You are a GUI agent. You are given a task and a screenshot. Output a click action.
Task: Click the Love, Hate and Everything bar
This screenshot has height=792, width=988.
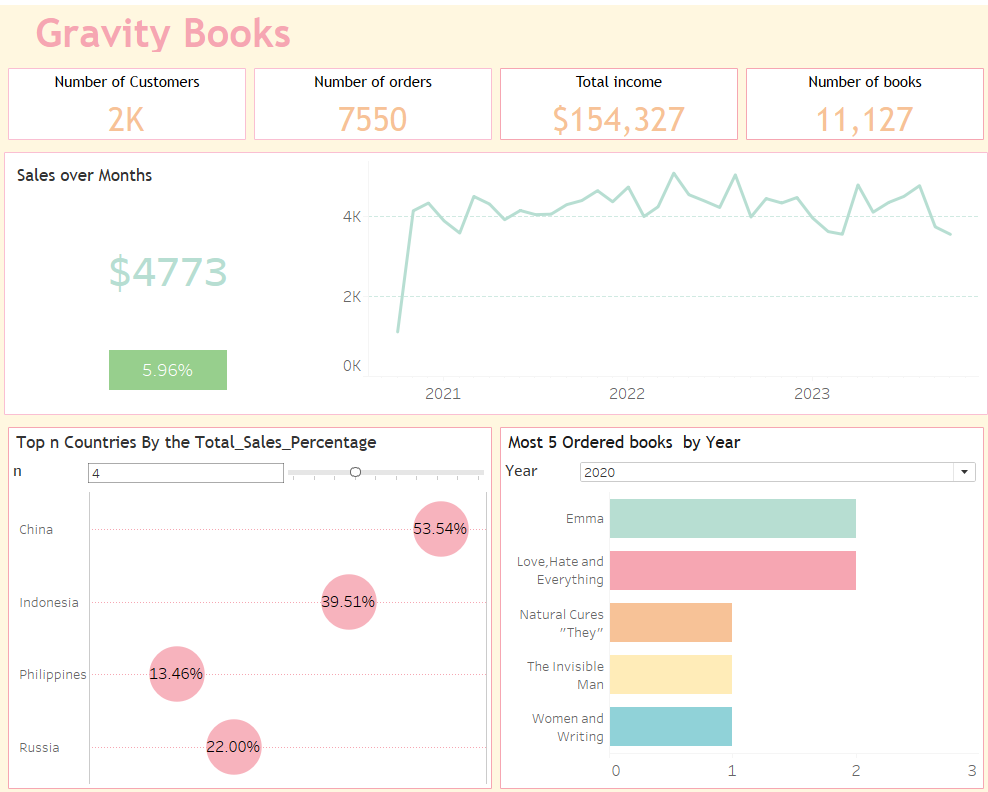point(732,570)
